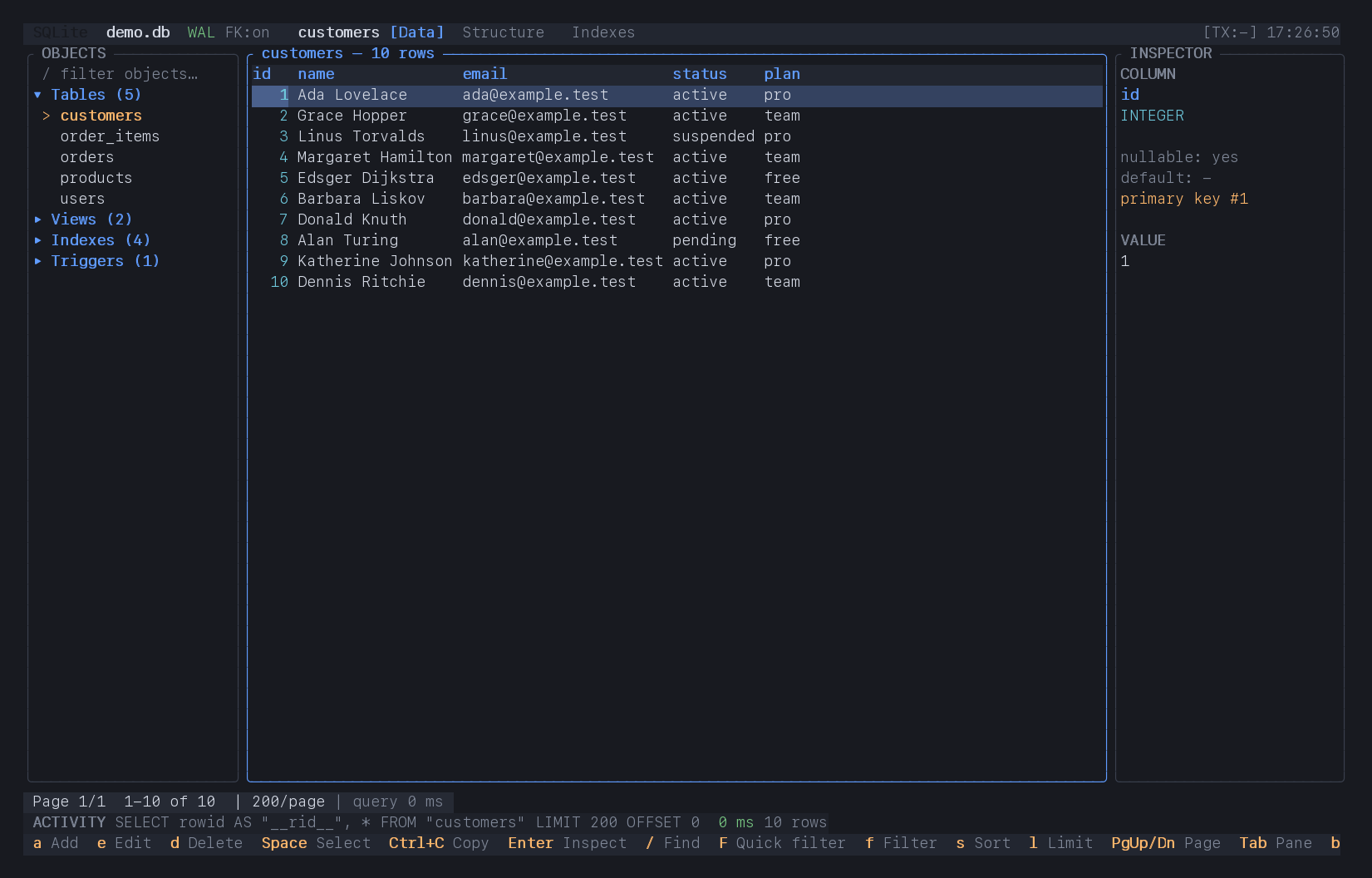
Task: Select the Grace Hopper name cell
Action: [352, 116]
